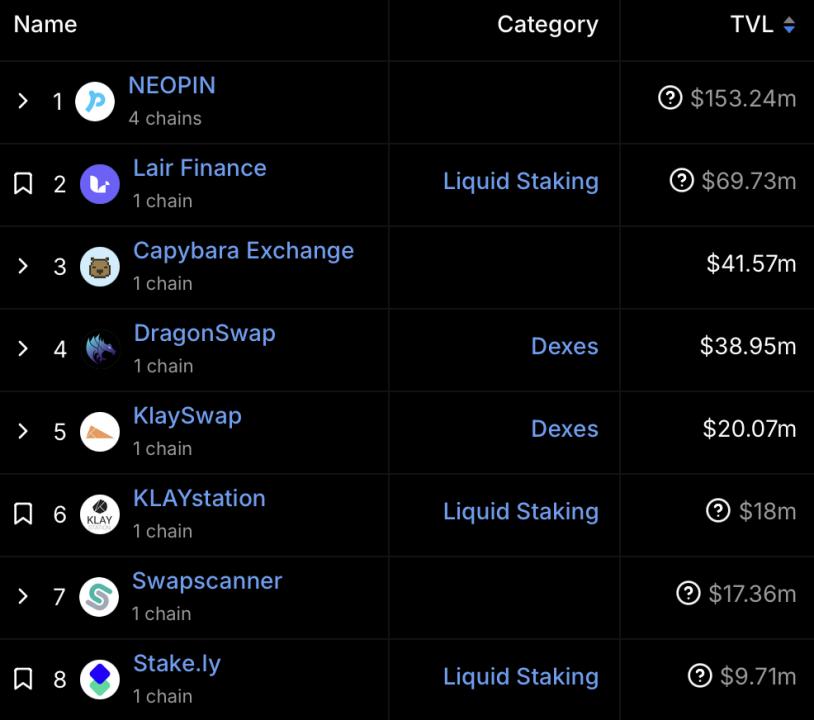
Task: Click the Dexes category next to KlaySwap
Action: tap(564, 429)
